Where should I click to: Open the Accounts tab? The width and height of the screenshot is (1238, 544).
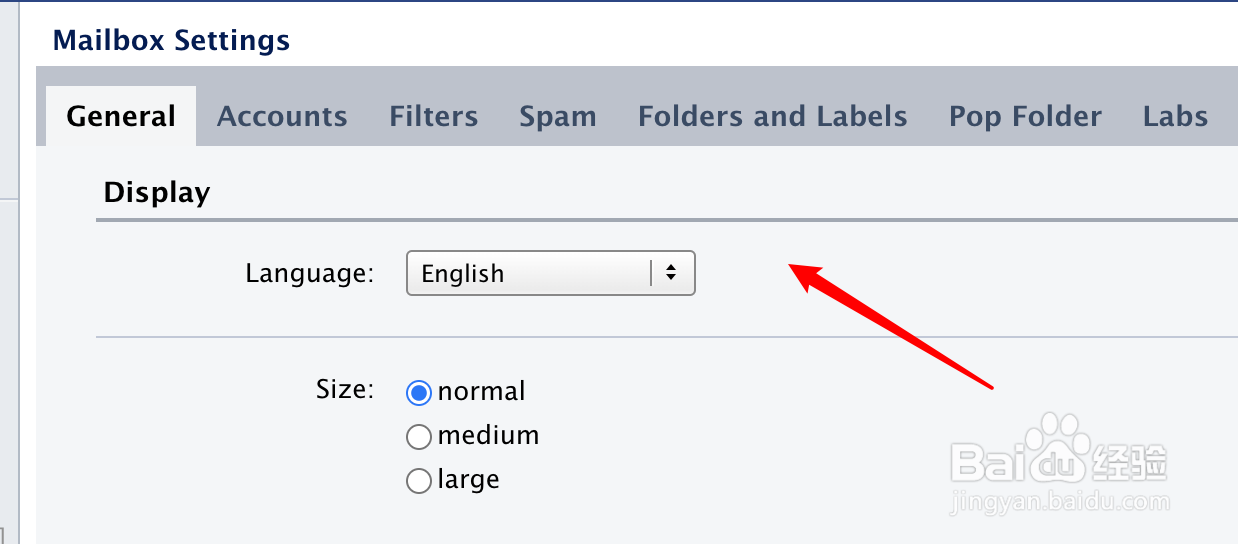point(282,117)
